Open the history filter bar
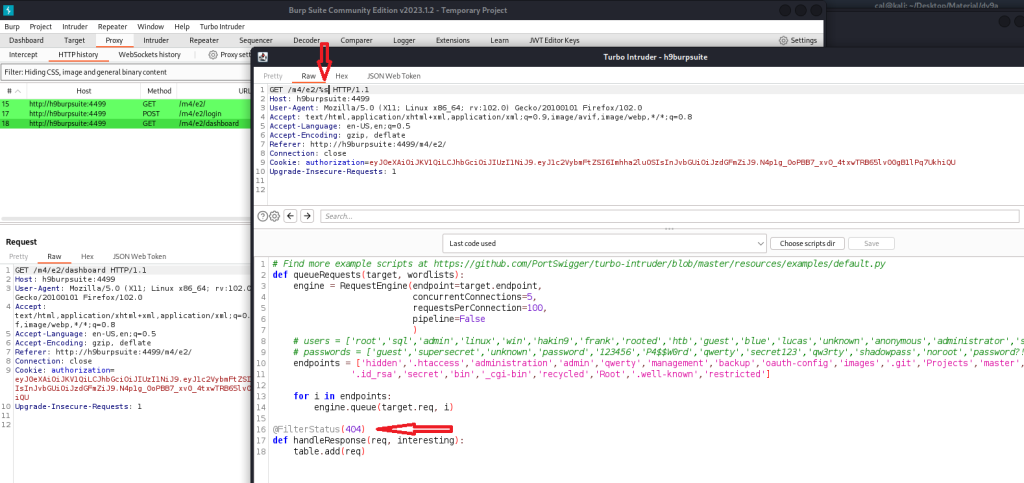 pyautogui.click(x=126, y=72)
